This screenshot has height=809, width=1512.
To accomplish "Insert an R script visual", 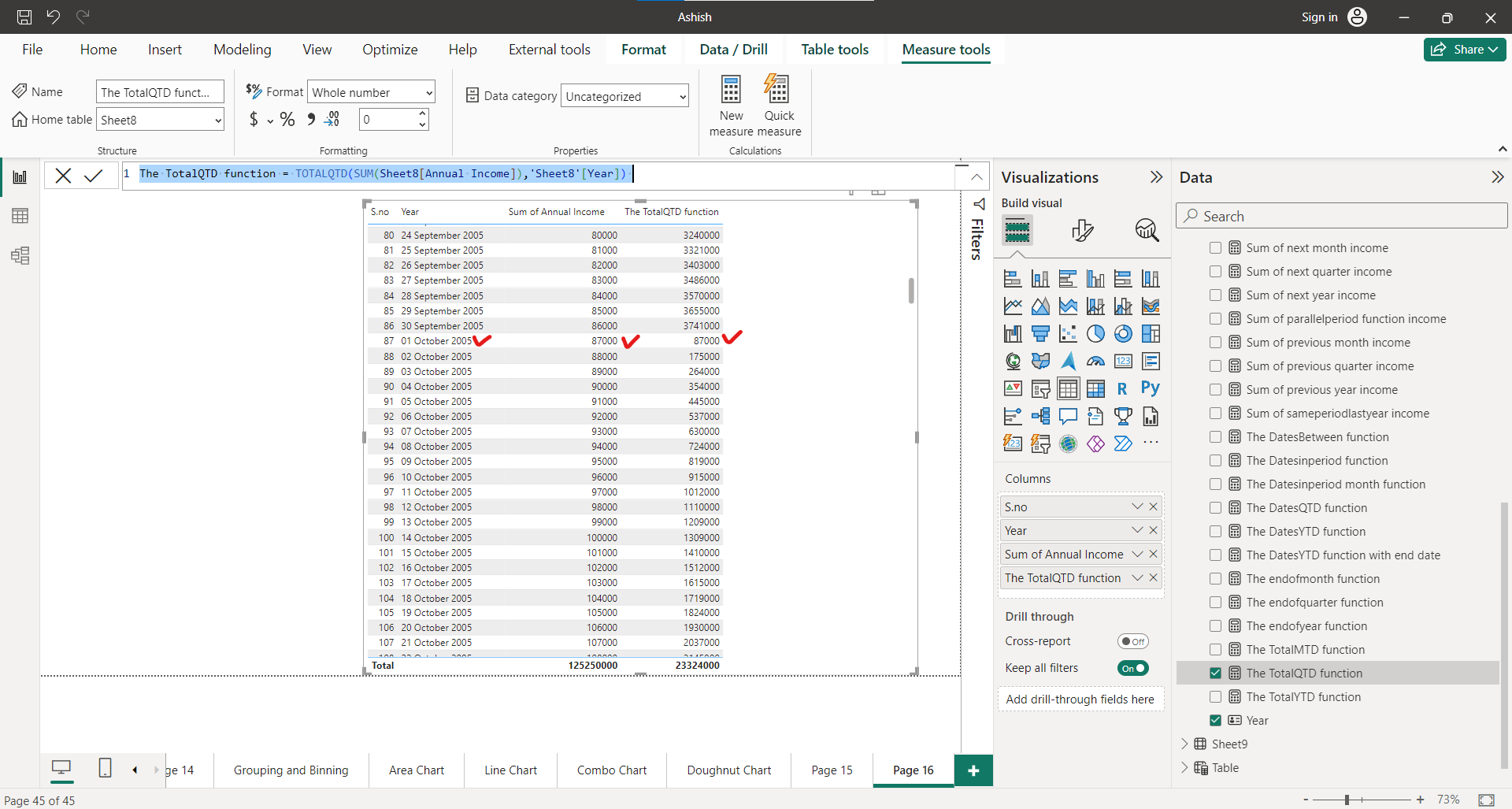I will click(1123, 388).
